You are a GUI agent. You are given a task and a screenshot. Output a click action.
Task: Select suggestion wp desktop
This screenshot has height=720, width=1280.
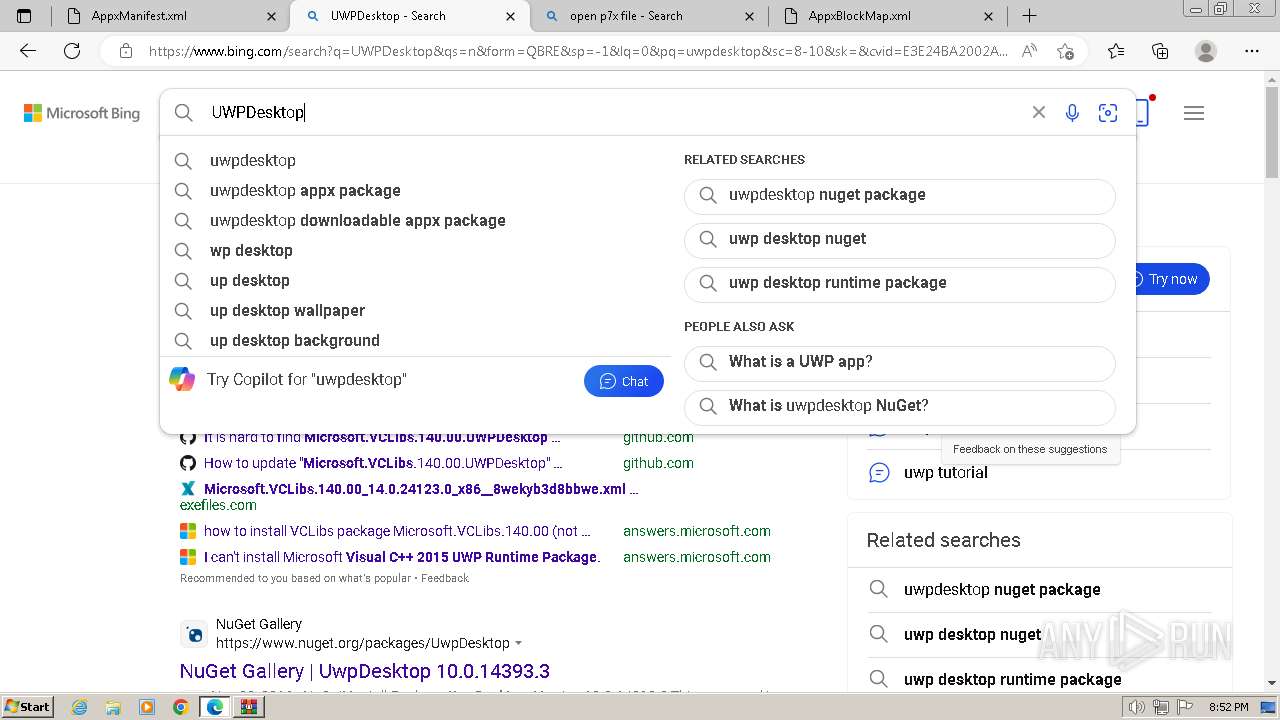tap(415, 250)
